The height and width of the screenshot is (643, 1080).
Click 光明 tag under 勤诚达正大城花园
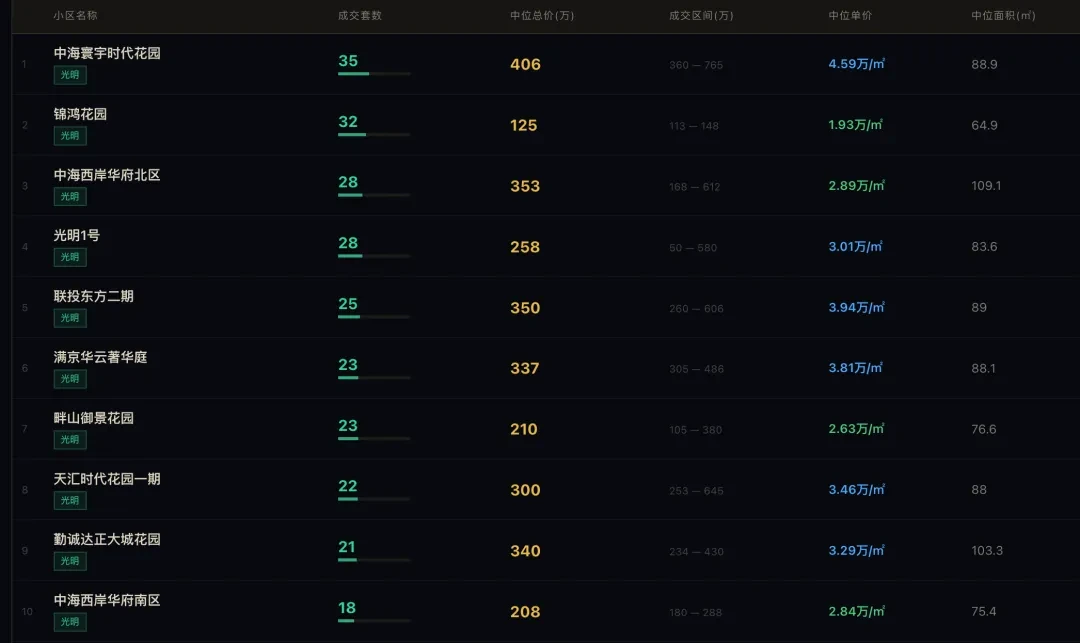[x=70, y=562]
